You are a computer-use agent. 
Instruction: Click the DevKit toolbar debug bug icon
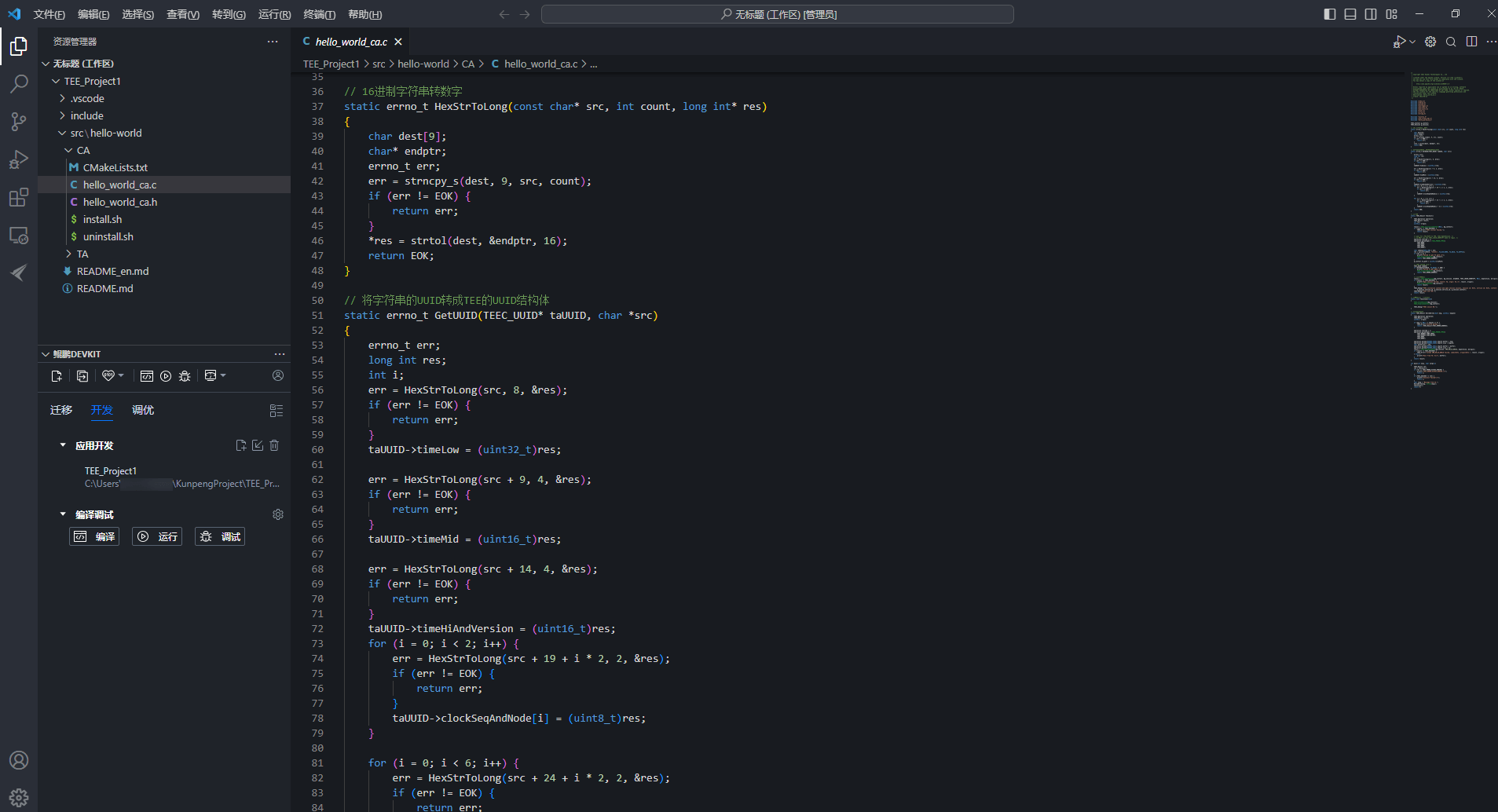pos(185,376)
